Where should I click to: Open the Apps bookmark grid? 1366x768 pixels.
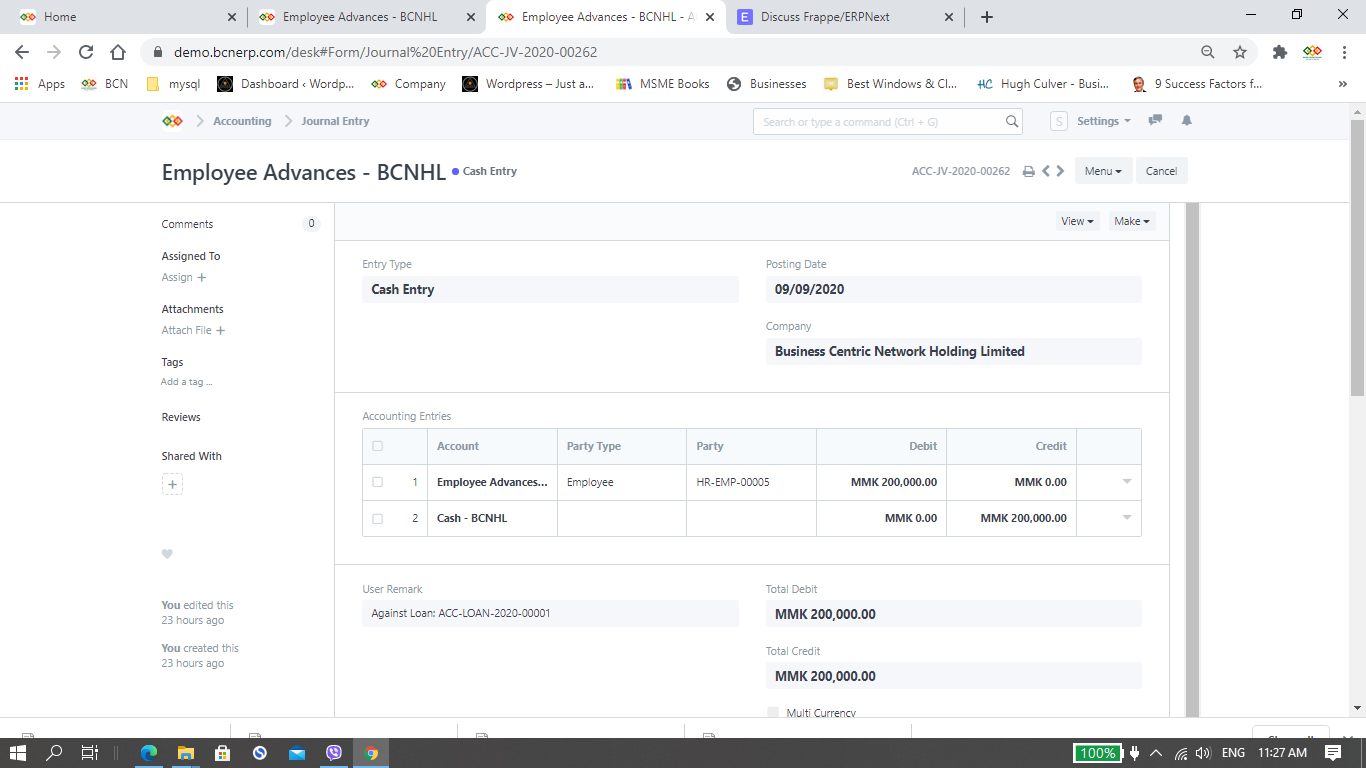tap(40, 84)
